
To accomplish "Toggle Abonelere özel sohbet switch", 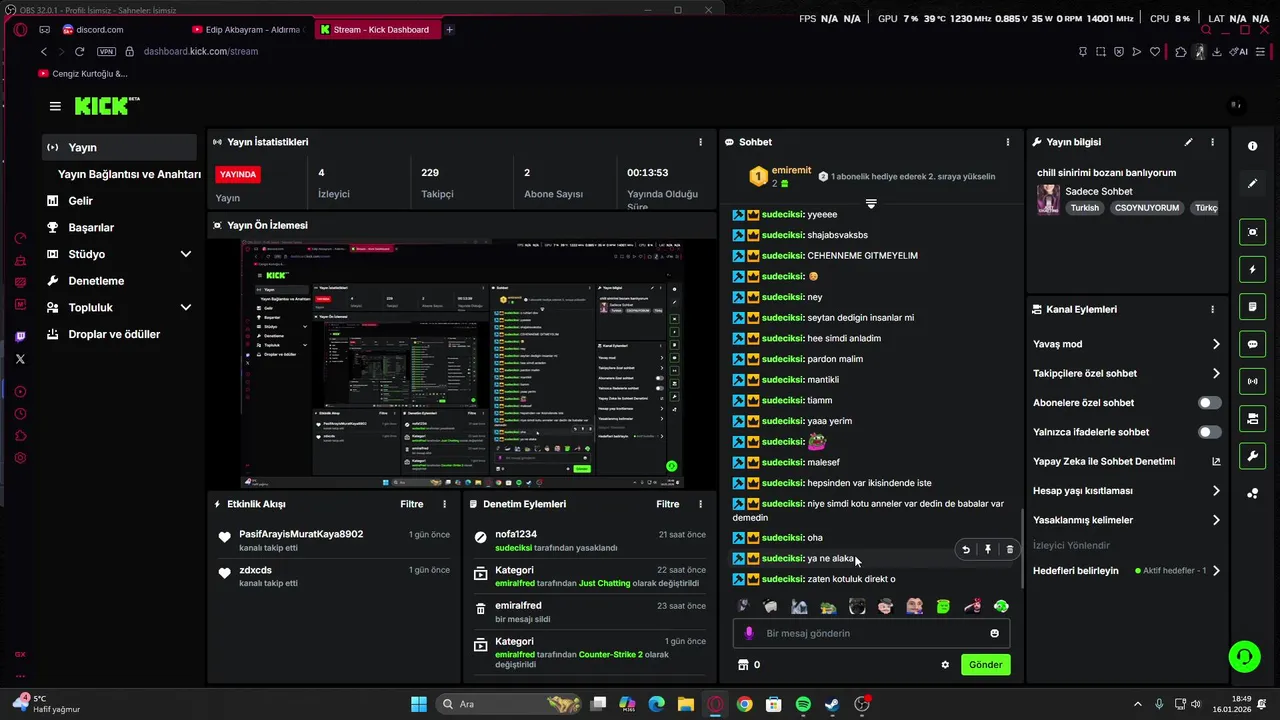I will point(1210,403).
